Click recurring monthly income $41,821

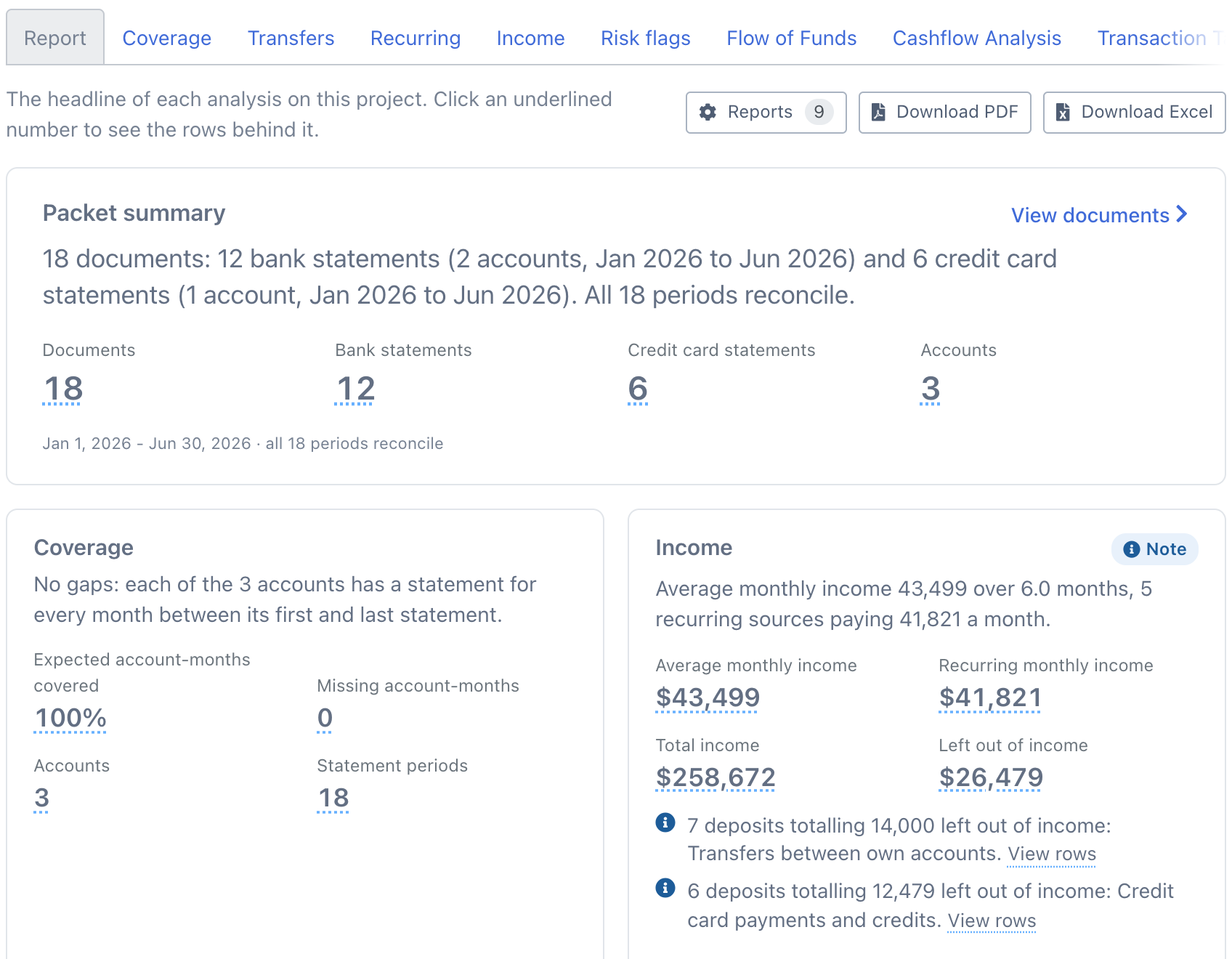tap(990, 697)
